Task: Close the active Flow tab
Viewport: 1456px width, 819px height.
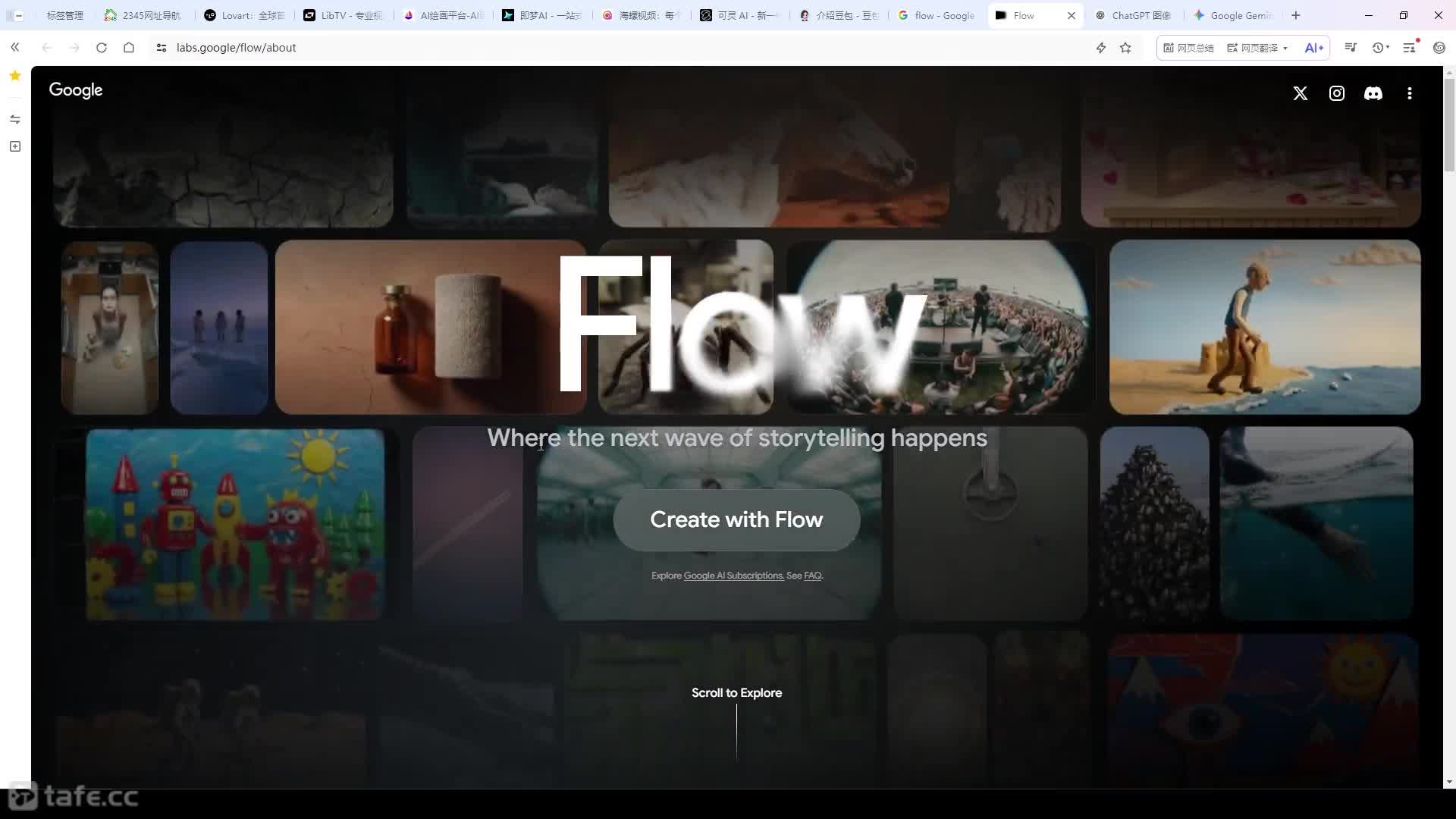Action: click(x=1072, y=15)
